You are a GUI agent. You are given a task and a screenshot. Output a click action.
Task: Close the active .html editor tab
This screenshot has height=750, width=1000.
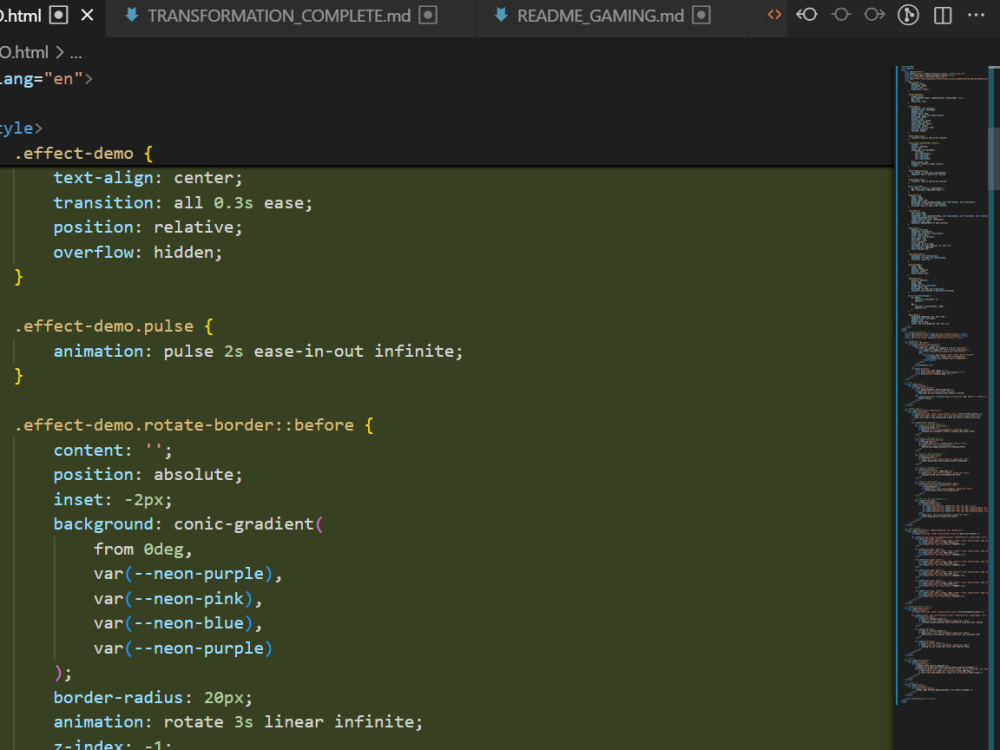[87, 15]
